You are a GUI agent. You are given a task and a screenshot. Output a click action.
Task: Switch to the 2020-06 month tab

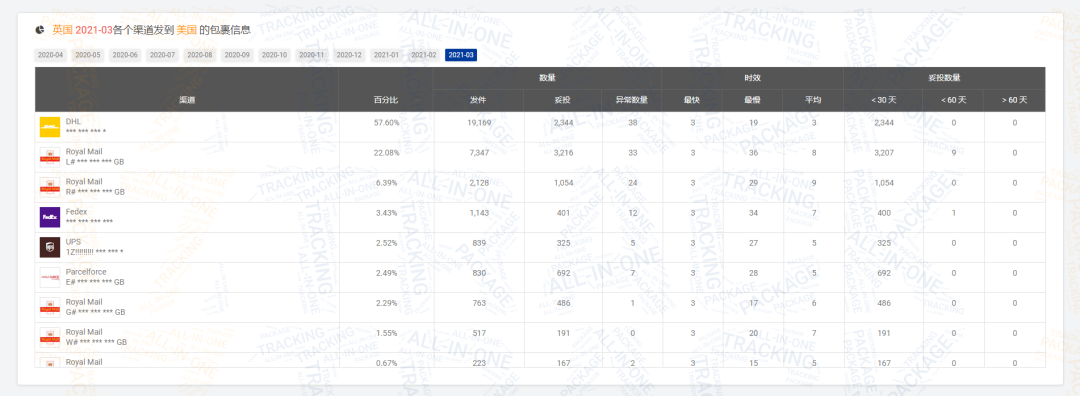pos(125,55)
